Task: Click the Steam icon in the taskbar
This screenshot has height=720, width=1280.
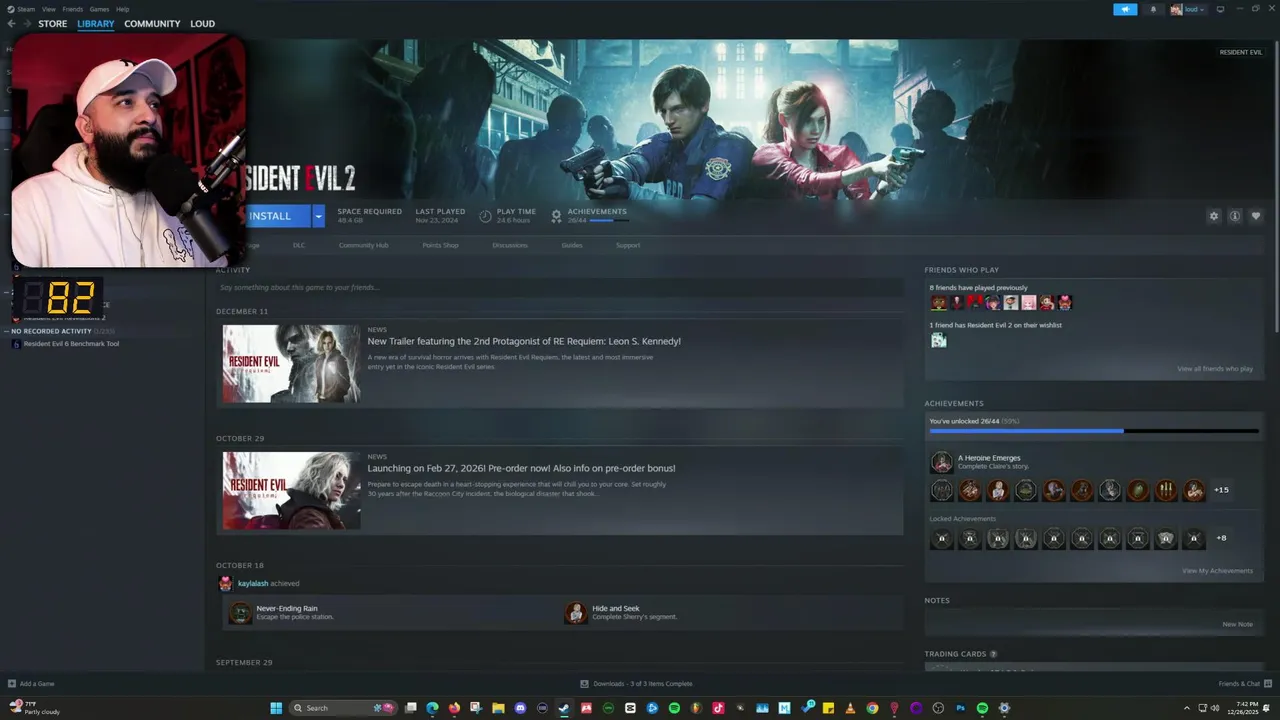Action: (564, 708)
